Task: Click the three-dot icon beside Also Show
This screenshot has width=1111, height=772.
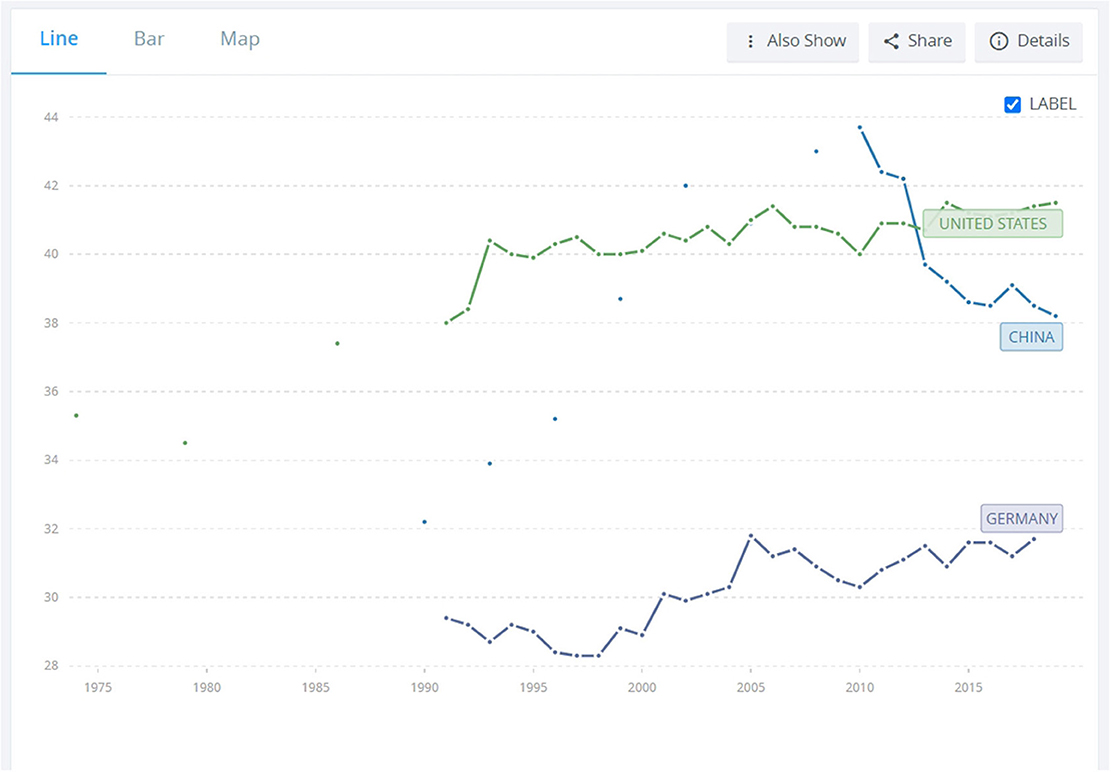Action: (x=750, y=42)
